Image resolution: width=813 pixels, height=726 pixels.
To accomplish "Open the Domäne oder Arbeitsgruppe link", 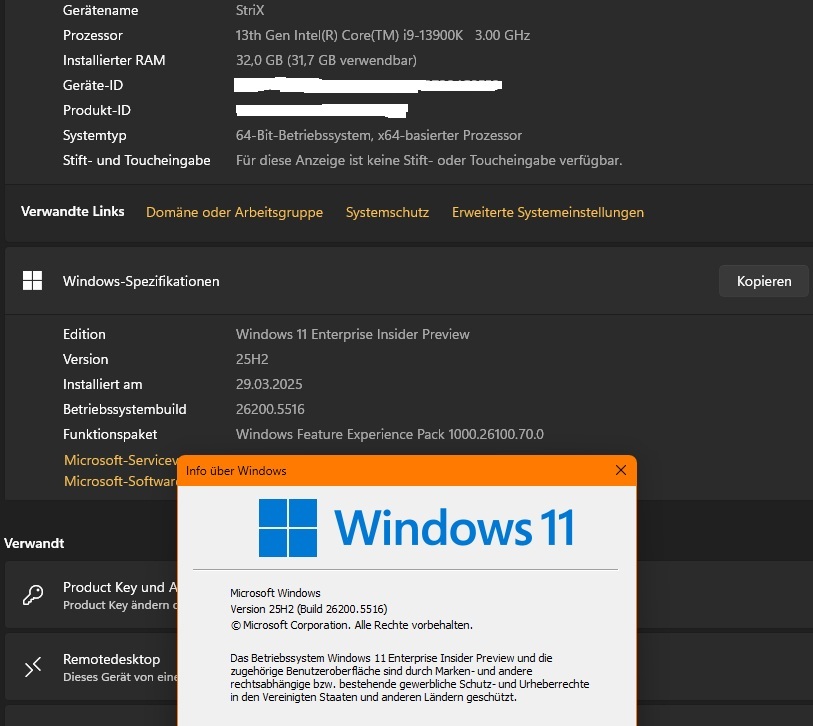I will (234, 212).
